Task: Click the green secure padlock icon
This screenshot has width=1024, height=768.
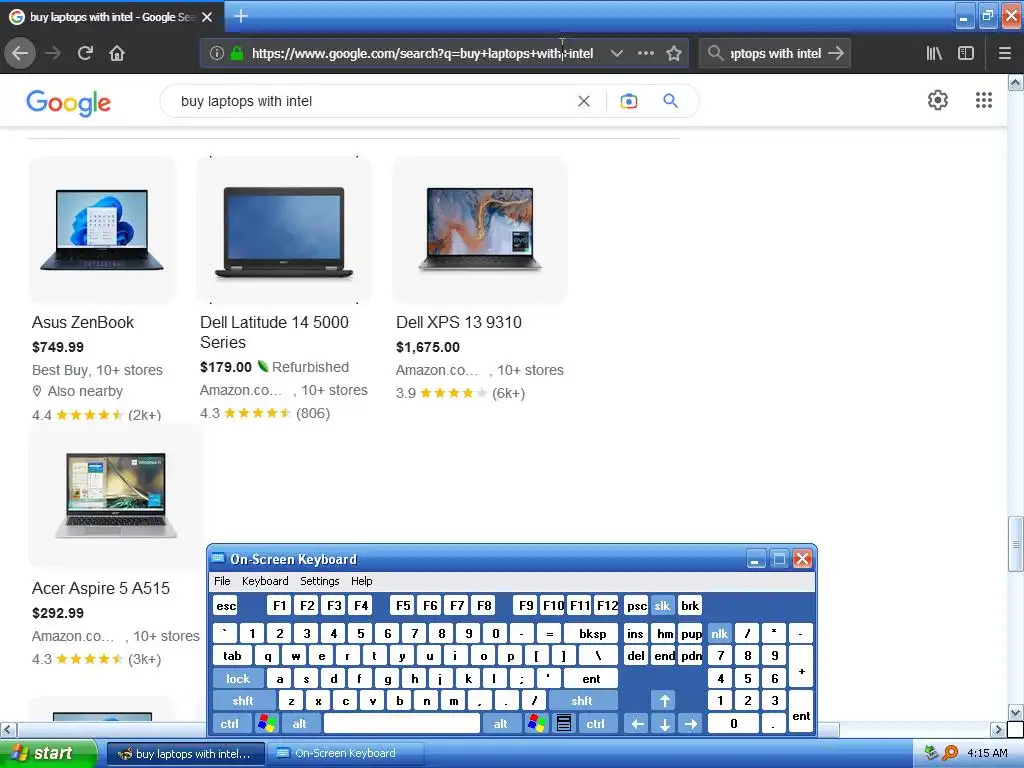Action: (x=237, y=53)
